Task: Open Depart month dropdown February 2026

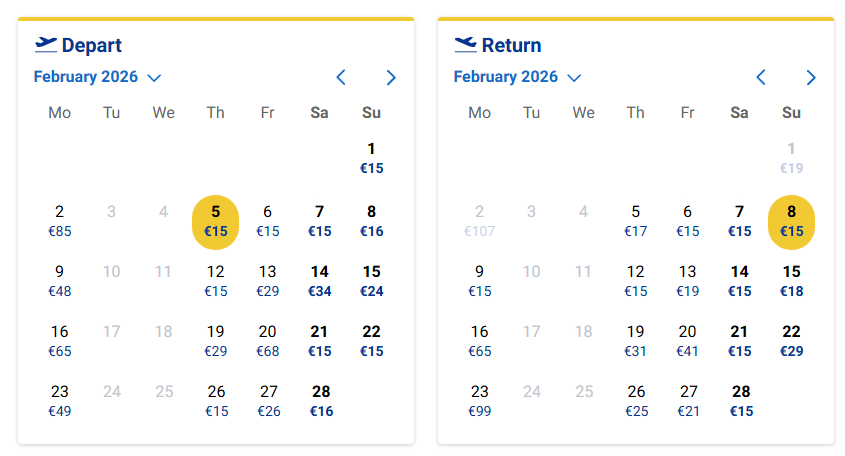Action: click(97, 77)
